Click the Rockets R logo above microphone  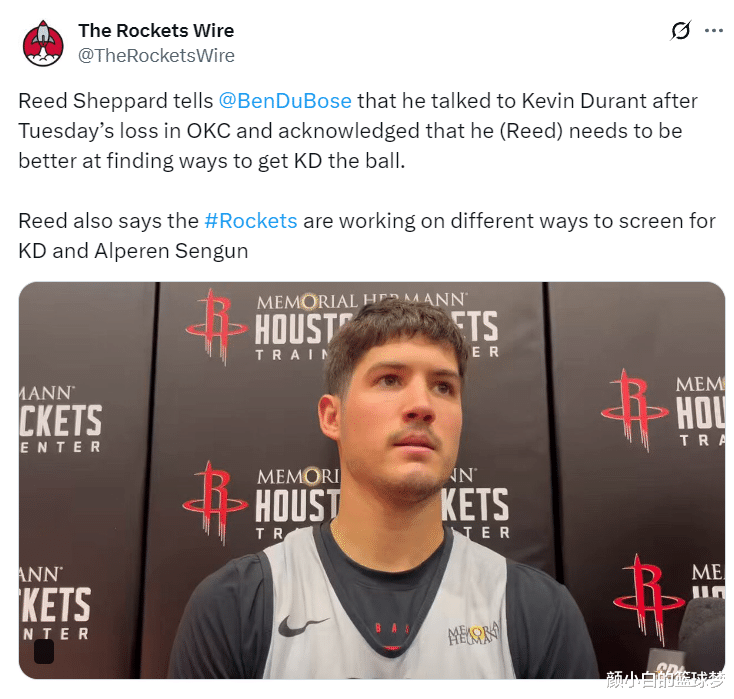(x=648, y=600)
